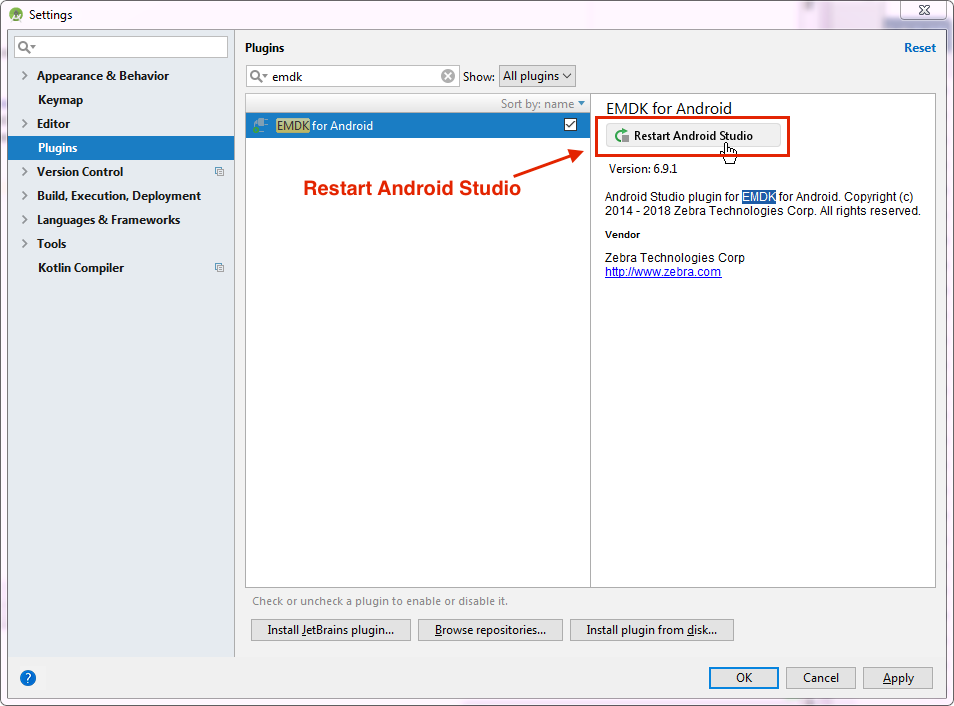This screenshot has width=954, height=706.
Task: Click the magnifier icon in plugin search field
Action: (259, 76)
